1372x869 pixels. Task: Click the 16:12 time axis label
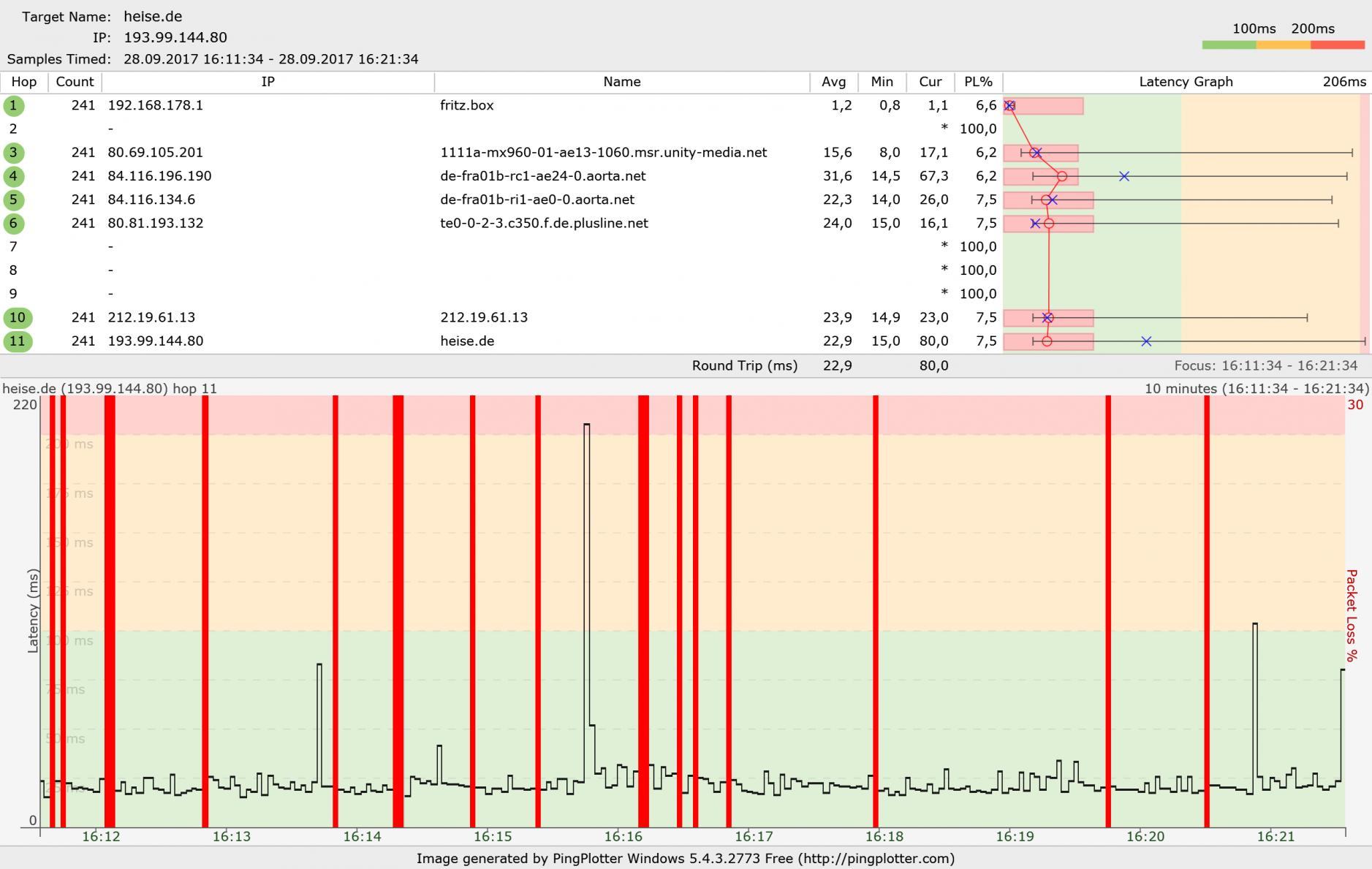click(x=101, y=837)
